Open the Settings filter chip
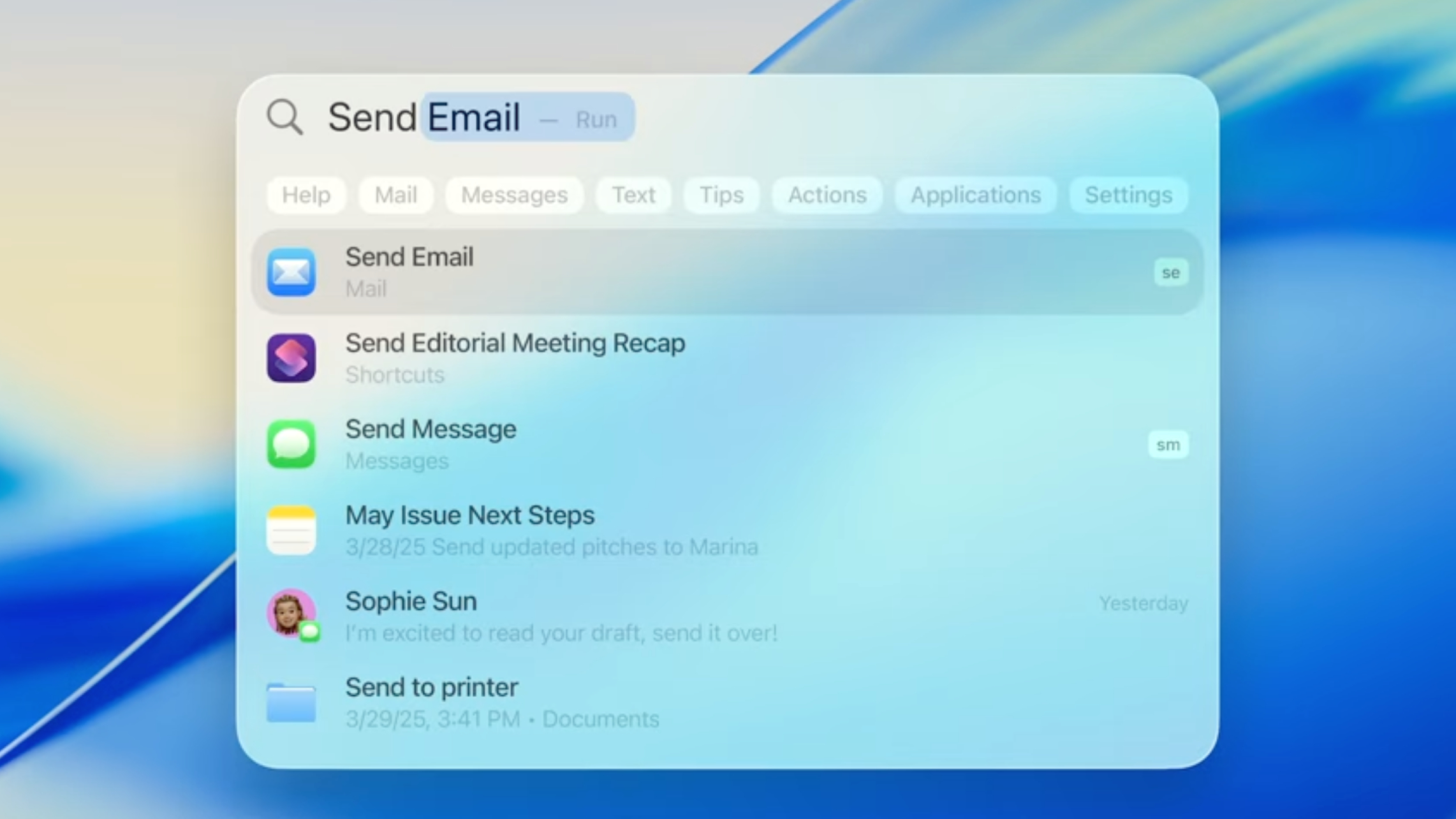 click(x=1128, y=195)
